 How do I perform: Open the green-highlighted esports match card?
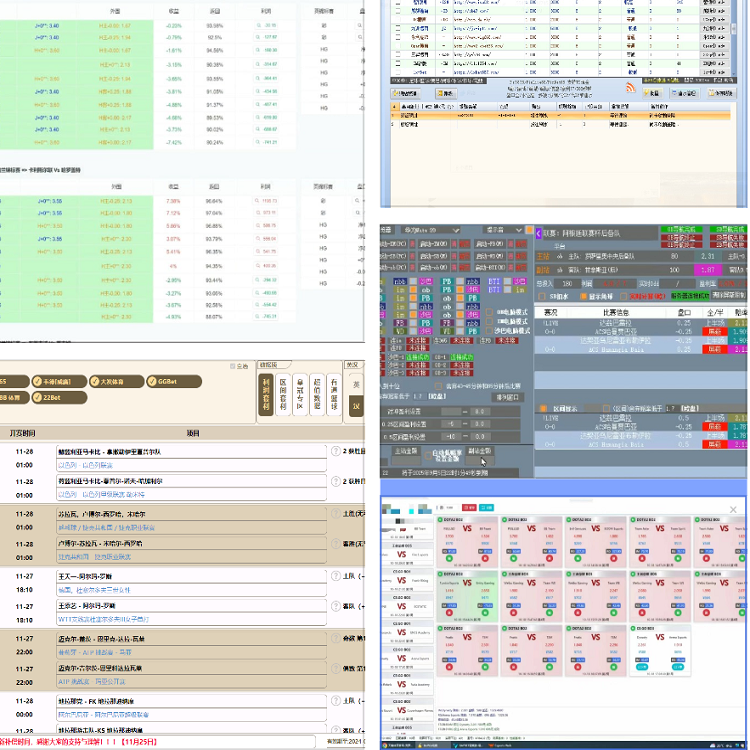coord(467,596)
